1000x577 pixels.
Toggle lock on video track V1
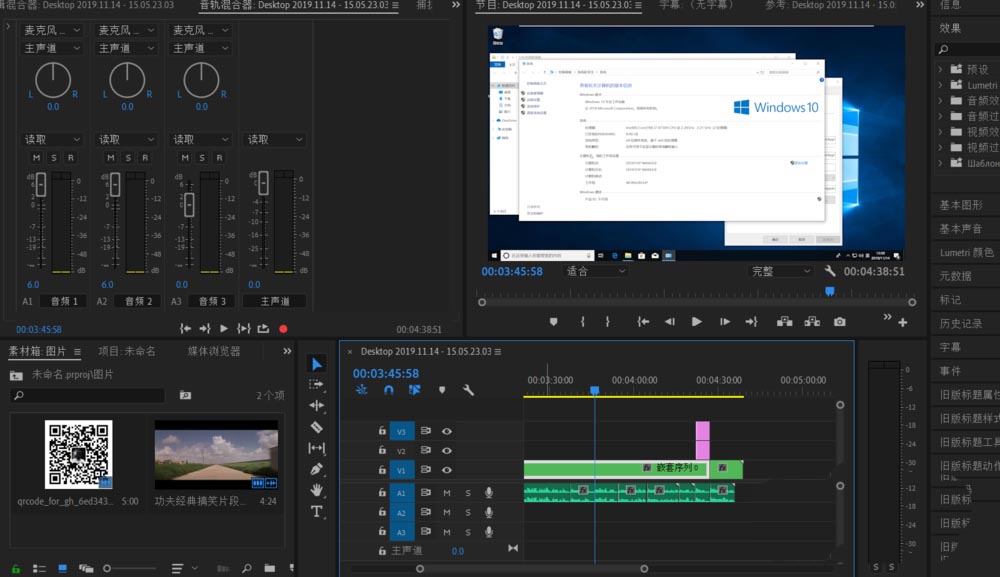tap(382, 470)
